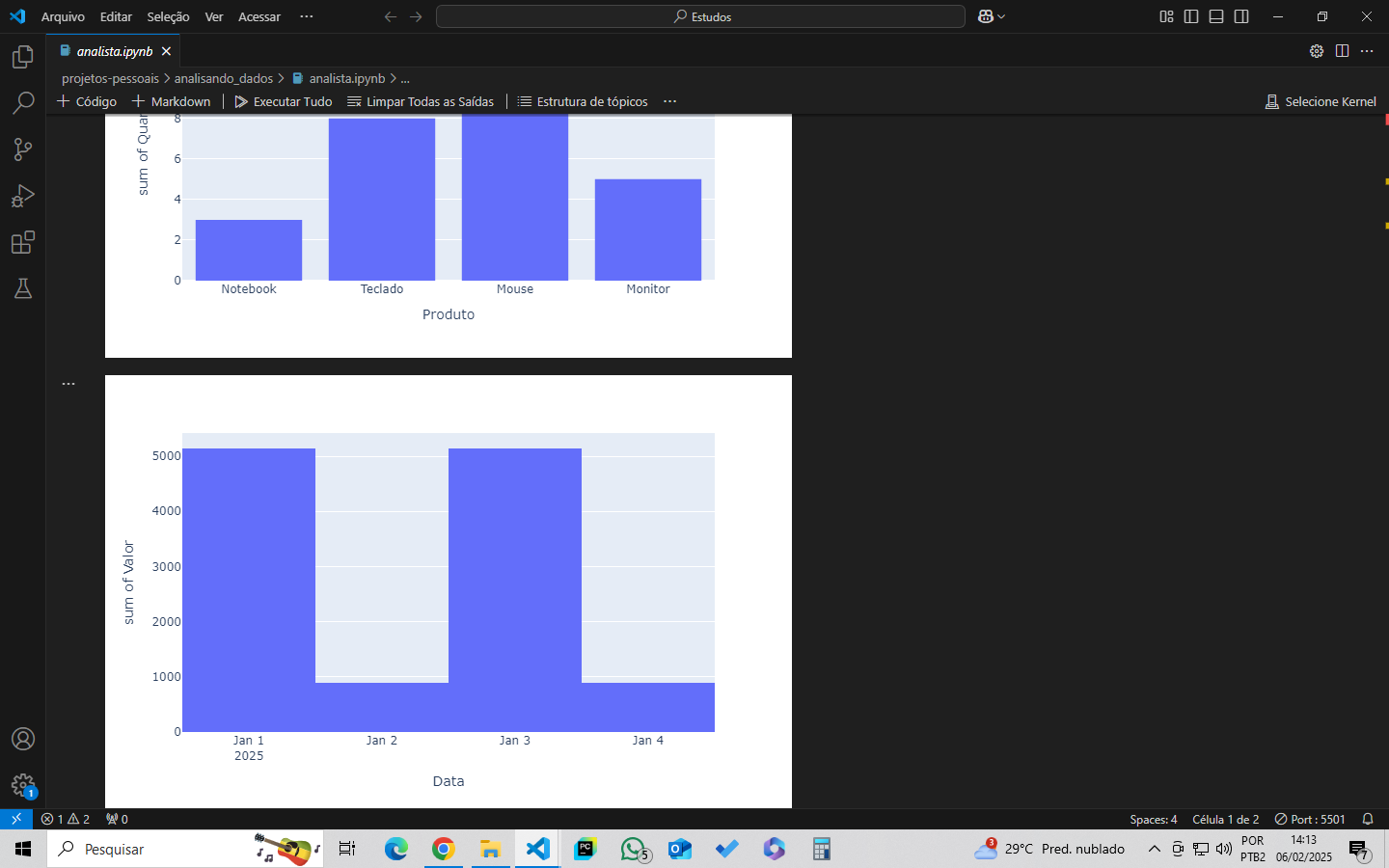Click the Notebook bar in top chart

(249, 250)
